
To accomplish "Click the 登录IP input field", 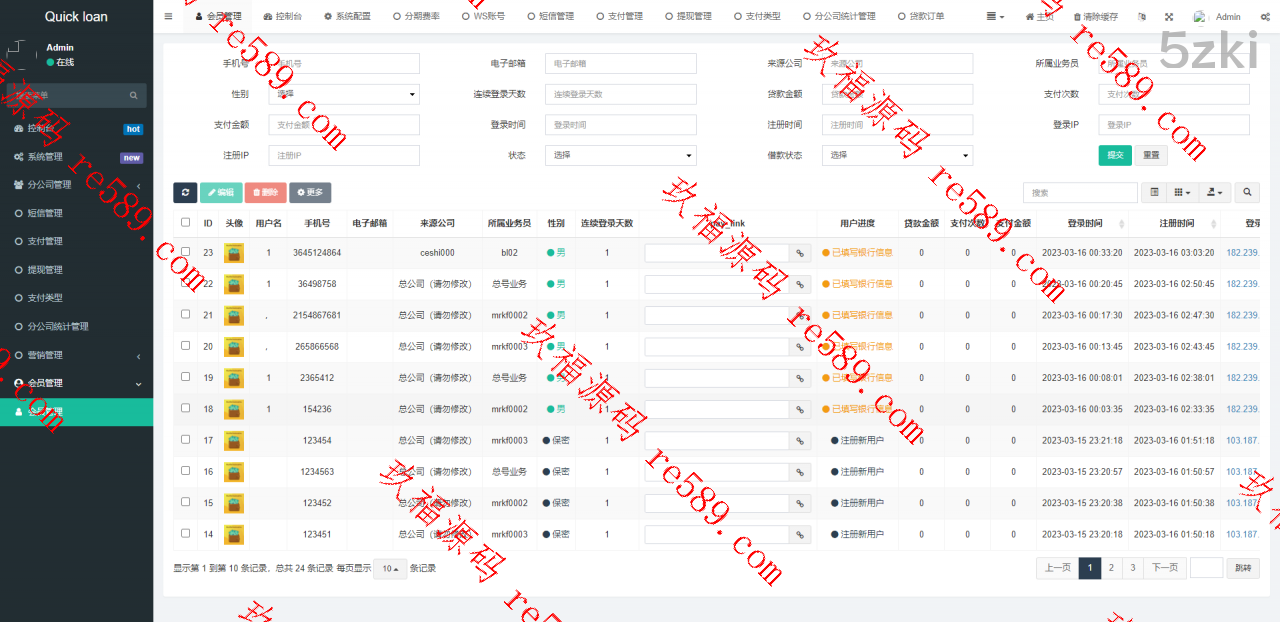I will (1173, 125).
